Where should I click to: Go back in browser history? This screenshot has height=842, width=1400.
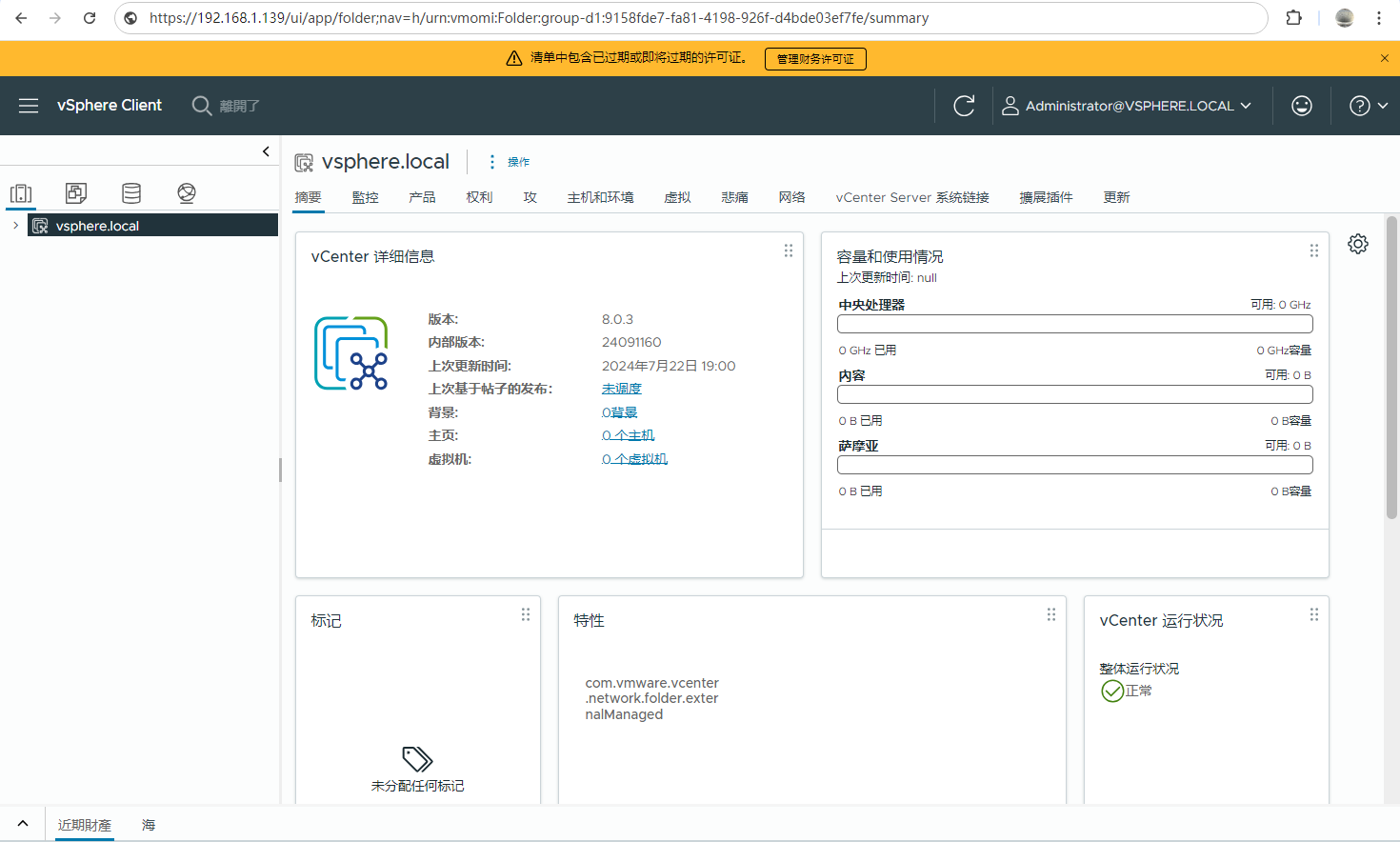click(21, 18)
